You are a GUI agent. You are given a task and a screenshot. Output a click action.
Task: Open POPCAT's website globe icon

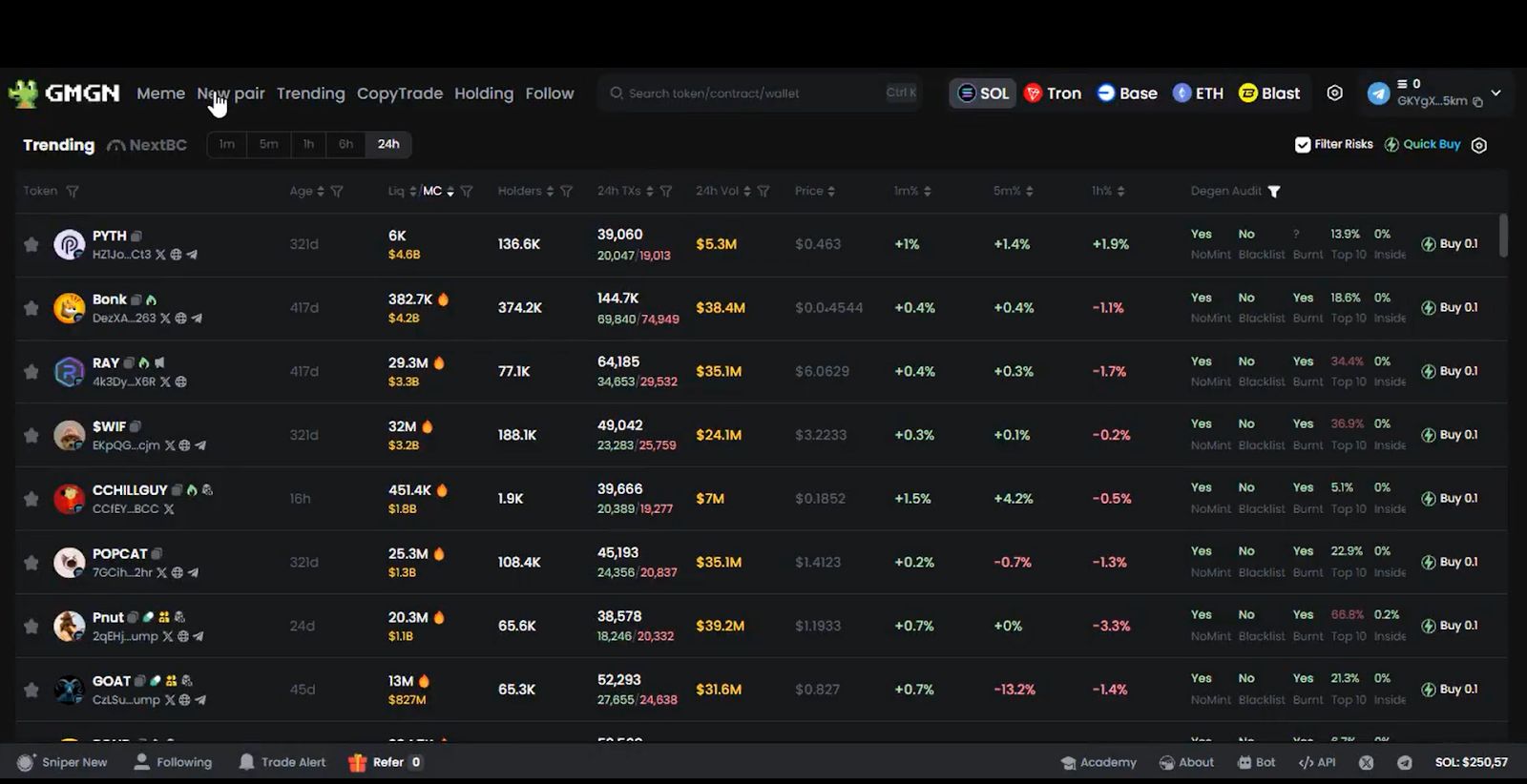point(177,573)
